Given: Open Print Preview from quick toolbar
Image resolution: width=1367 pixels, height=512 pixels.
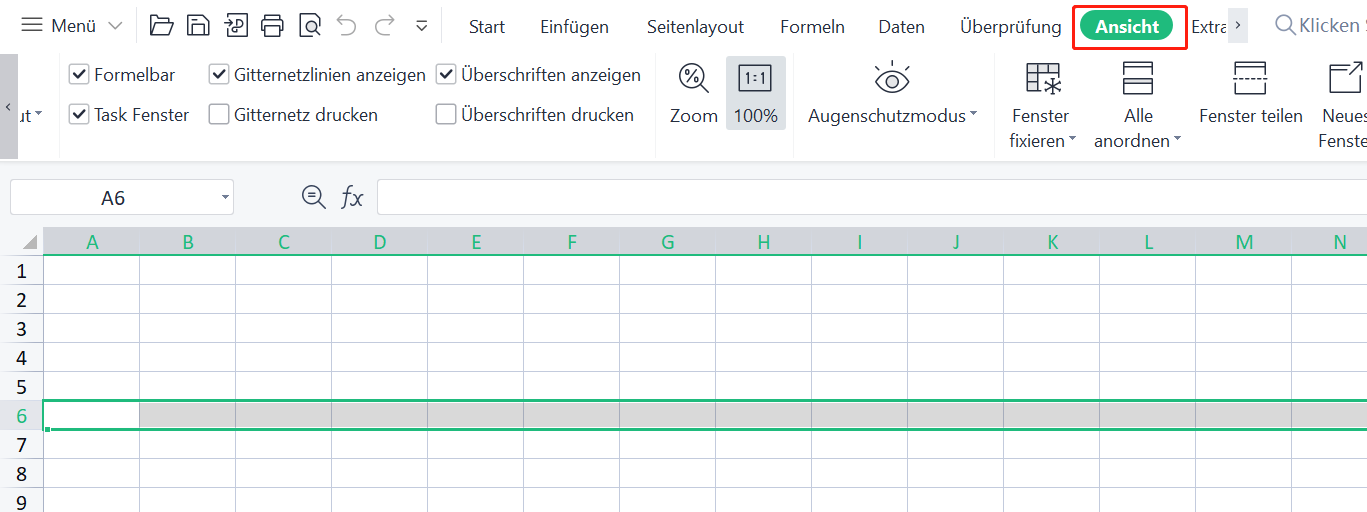Looking at the screenshot, I should coord(310,26).
